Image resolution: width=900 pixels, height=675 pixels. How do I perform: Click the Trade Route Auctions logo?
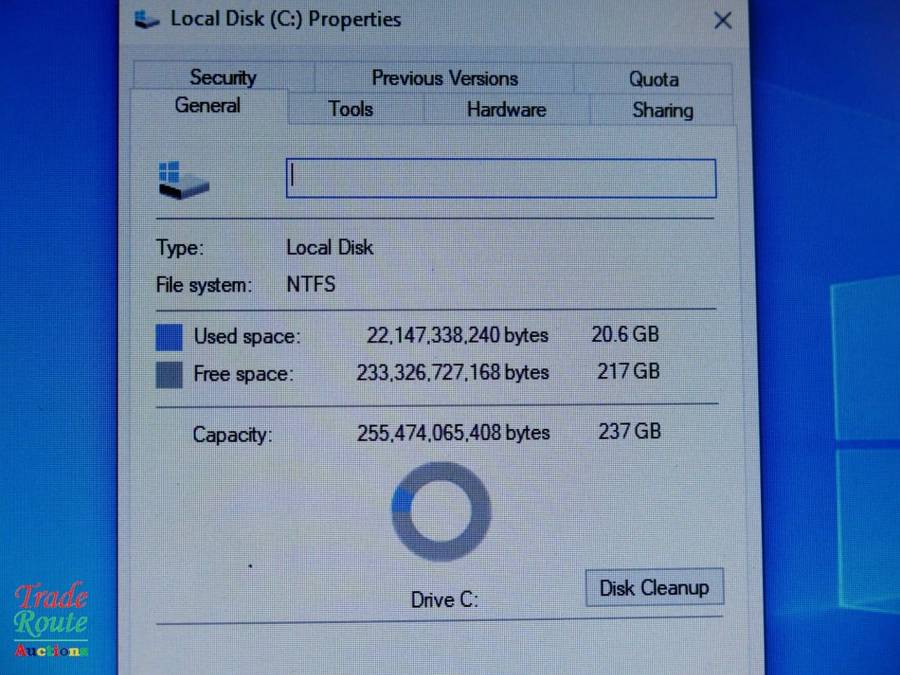(51, 620)
